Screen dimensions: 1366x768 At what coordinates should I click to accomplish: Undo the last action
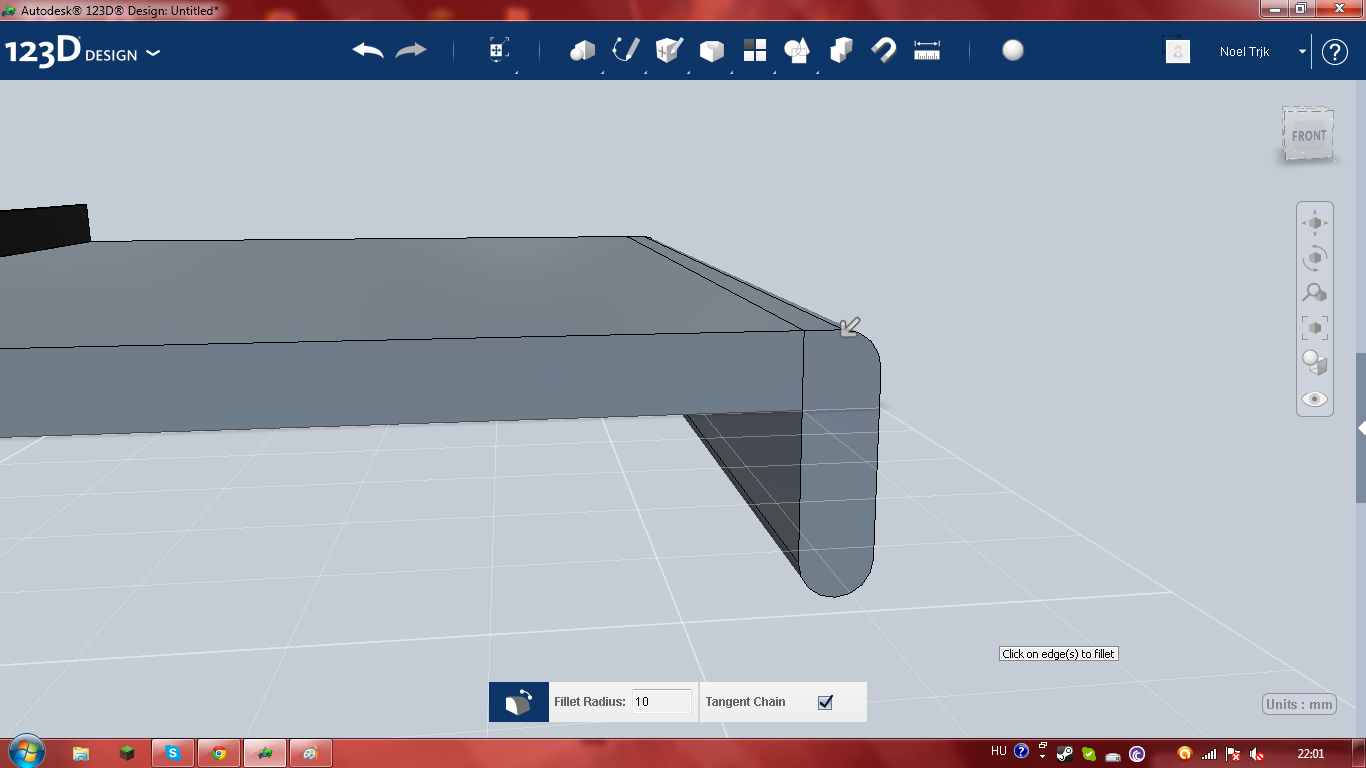click(x=368, y=51)
